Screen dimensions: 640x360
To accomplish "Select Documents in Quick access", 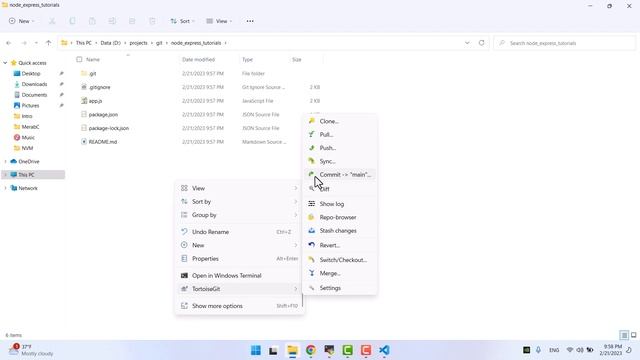I will pyautogui.click(x=33, y=95).
